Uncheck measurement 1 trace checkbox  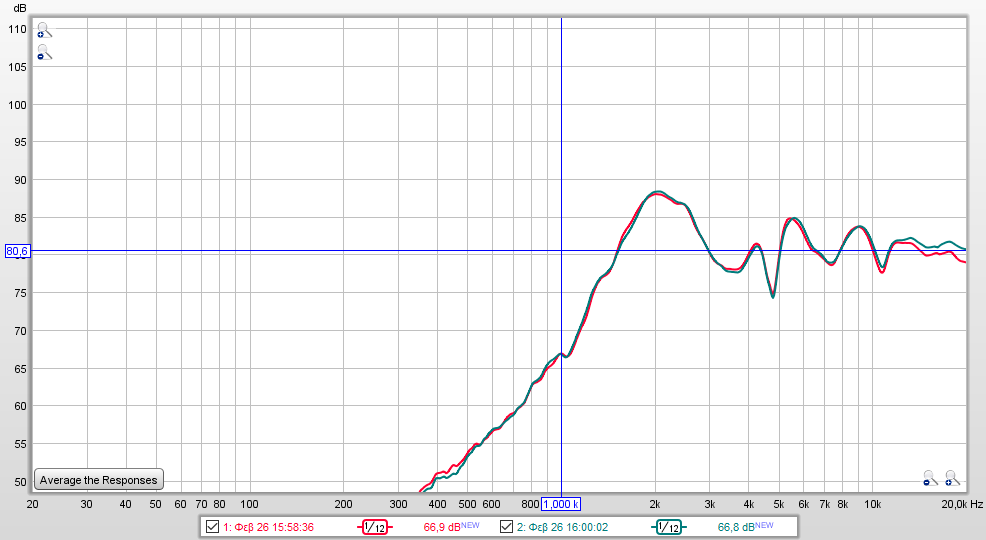click(x=213, y=527)
